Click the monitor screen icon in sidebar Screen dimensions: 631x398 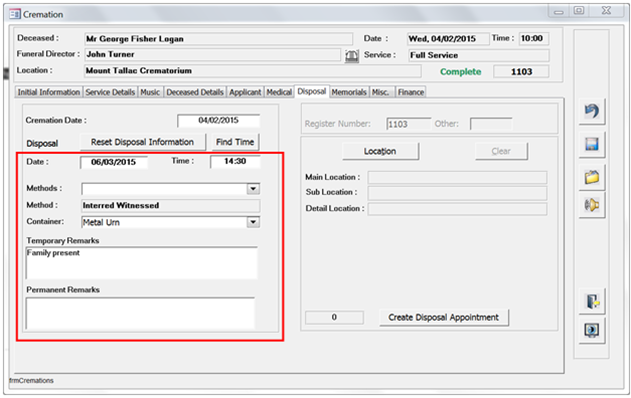click(592, 331)
